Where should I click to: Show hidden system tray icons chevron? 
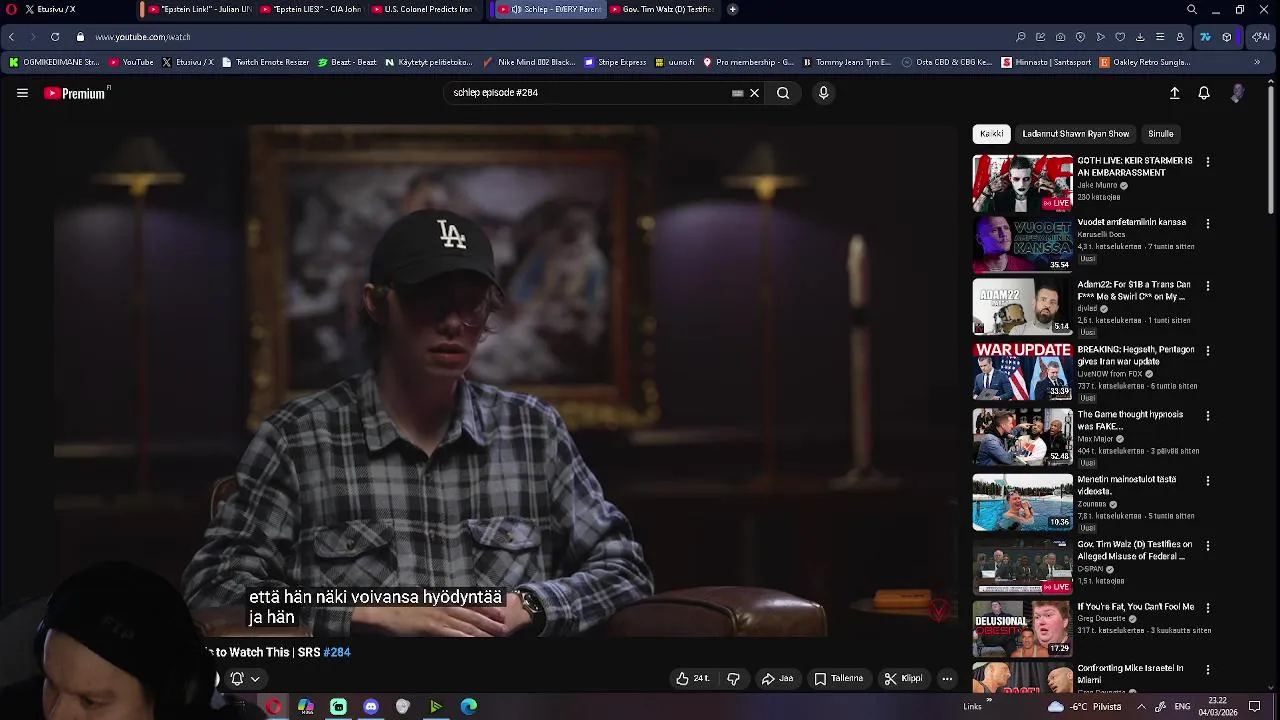click(x=1141, y=706)
